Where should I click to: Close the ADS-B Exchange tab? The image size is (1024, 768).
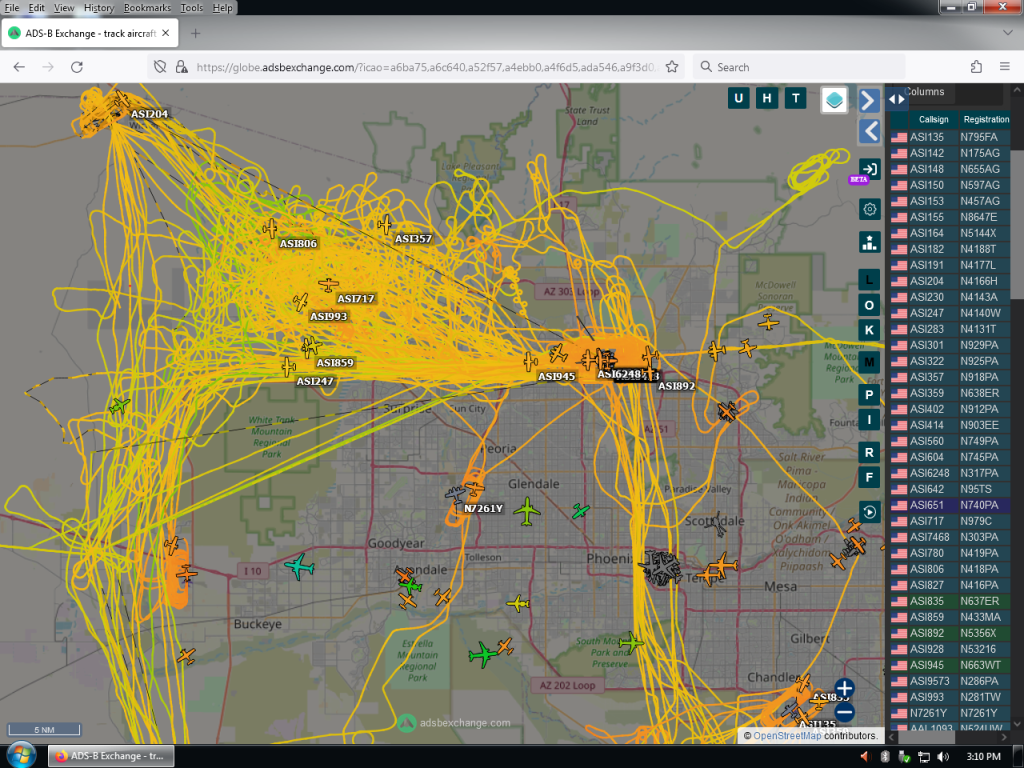click(166, 33)
